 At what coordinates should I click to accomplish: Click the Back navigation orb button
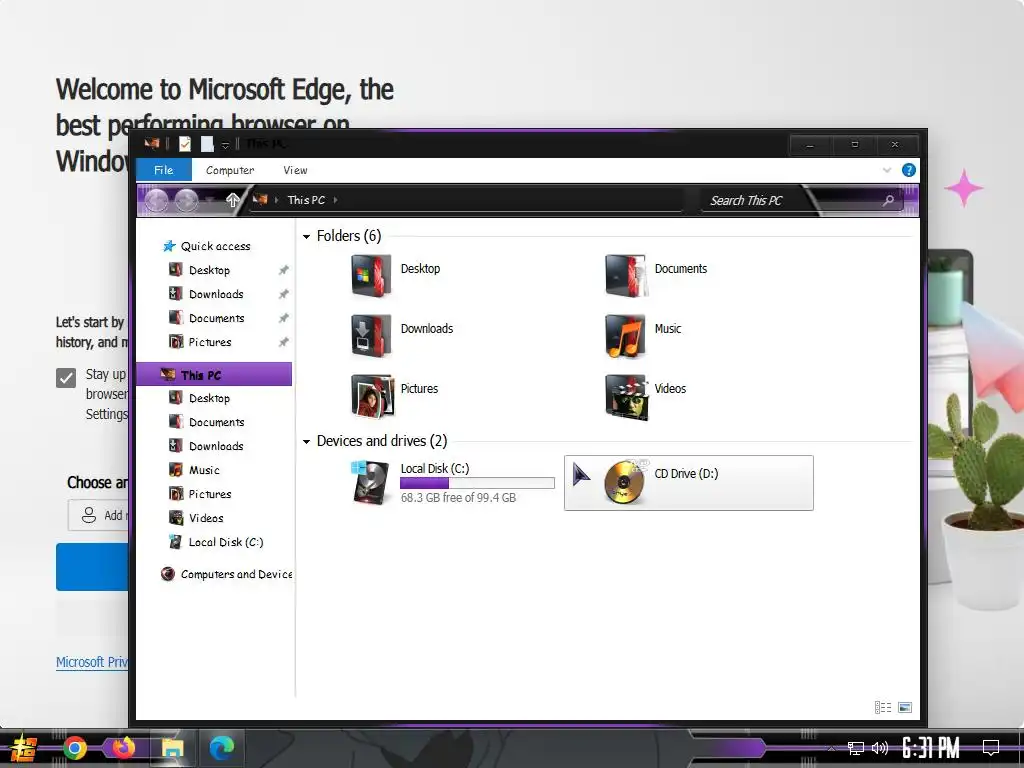point(157,200)
